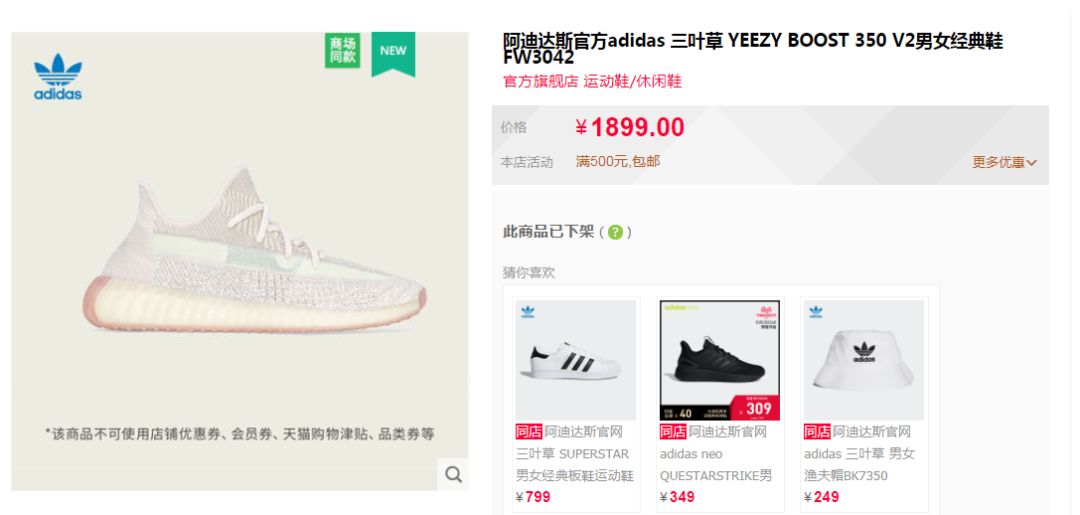This screenshot has height=515, width=1080.
Task: Click the 官方旗舰店 运动鞋/休闲鞋 link
Action: pyautogui.click(x=592, y=81)
